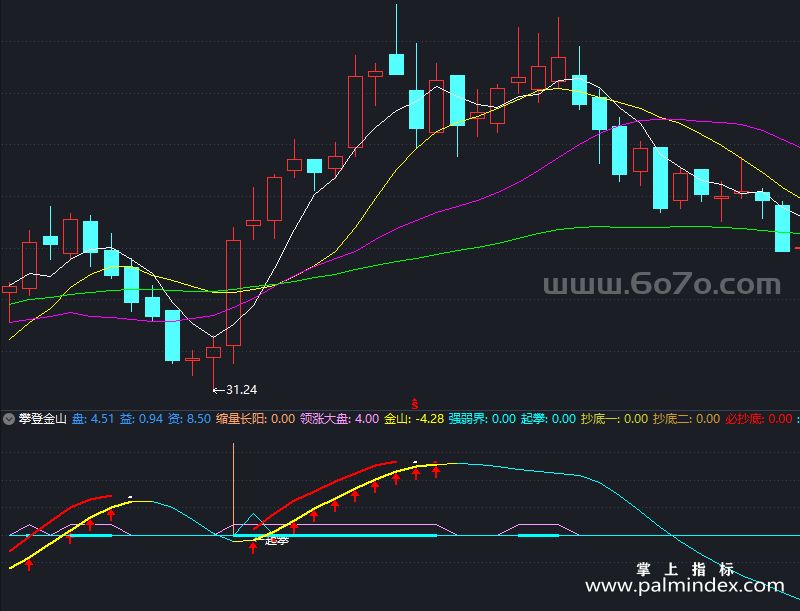The width and height of the screenshot is (800, 611).
Task: Click the red S marker below the chart
Action: click(415, 404)
